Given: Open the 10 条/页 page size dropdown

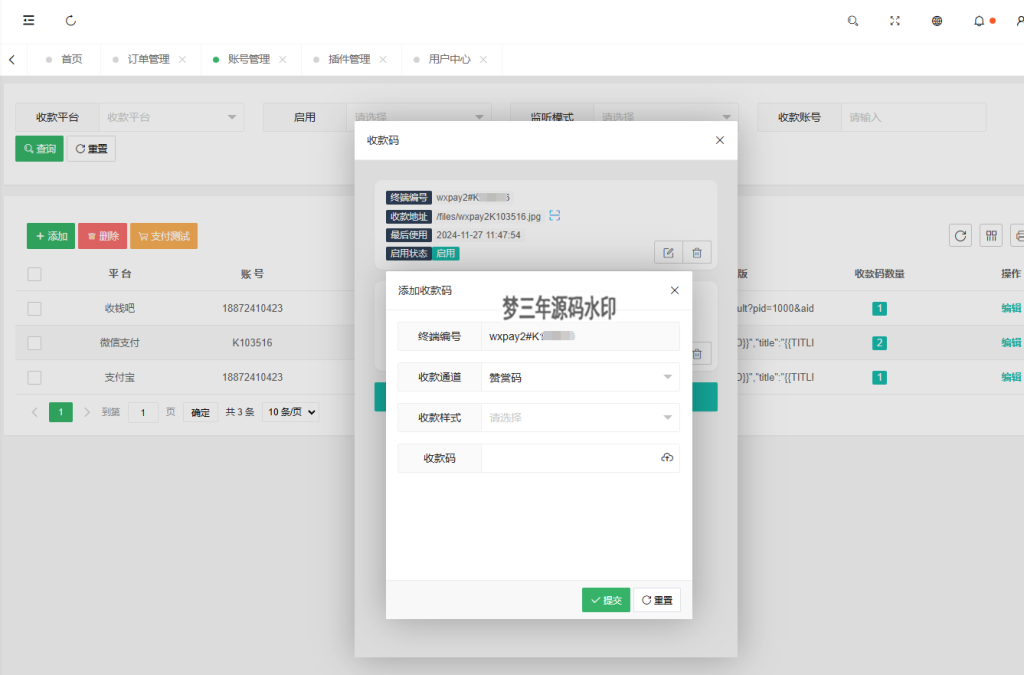Looking at the screenshot, I should coord(291,412).
